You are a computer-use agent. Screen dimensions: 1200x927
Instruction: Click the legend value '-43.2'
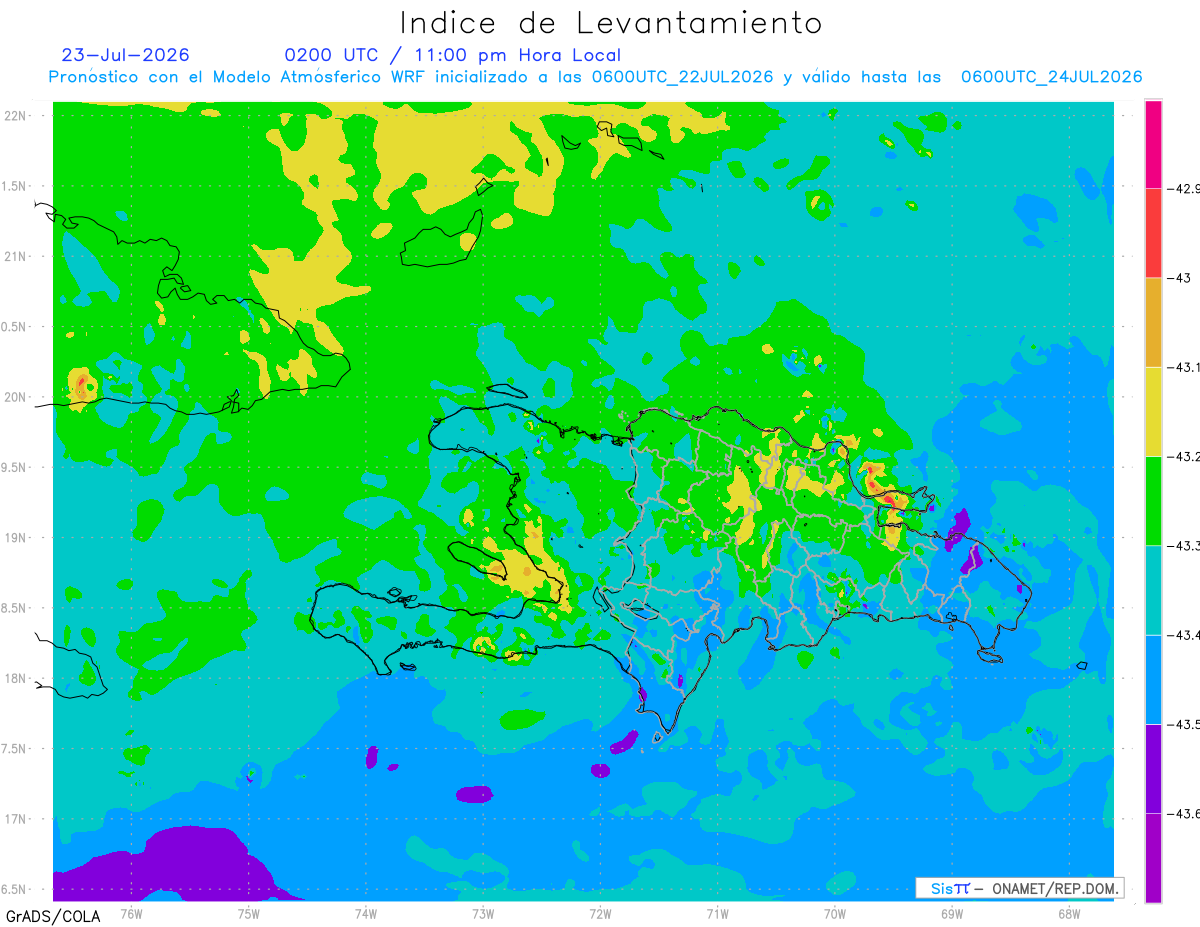click(1183, 456)
